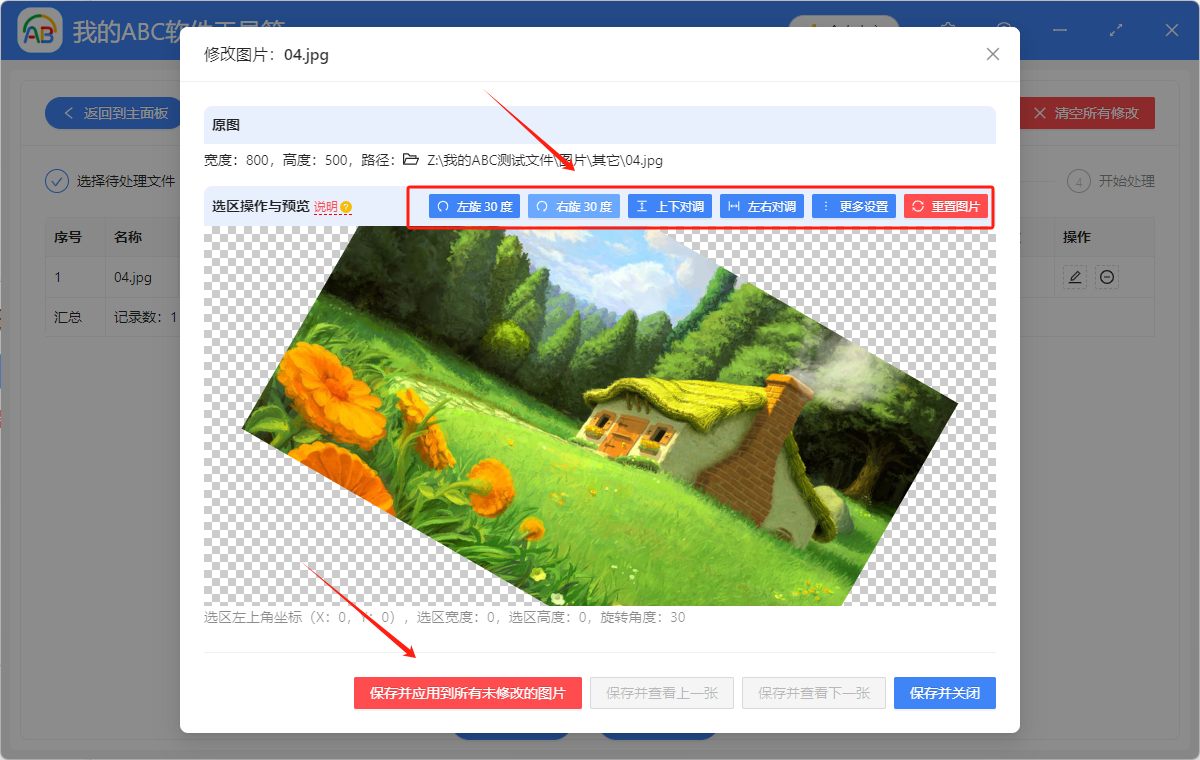Save and apply to all unmodified images

468,693
